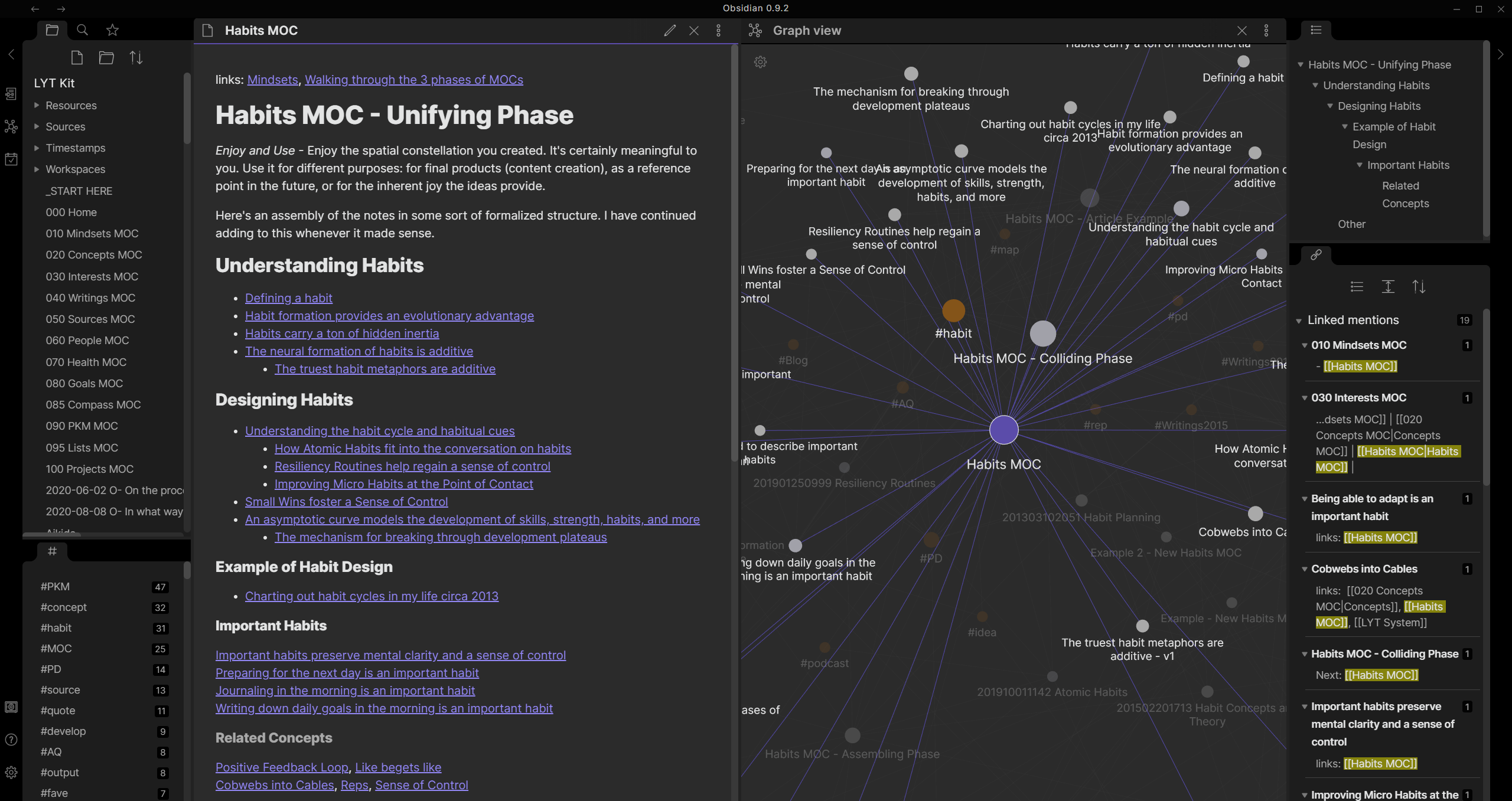Screen dimensions: 1512x801
Task: Open graph view settings gear
Action: (x=760, y=62)
